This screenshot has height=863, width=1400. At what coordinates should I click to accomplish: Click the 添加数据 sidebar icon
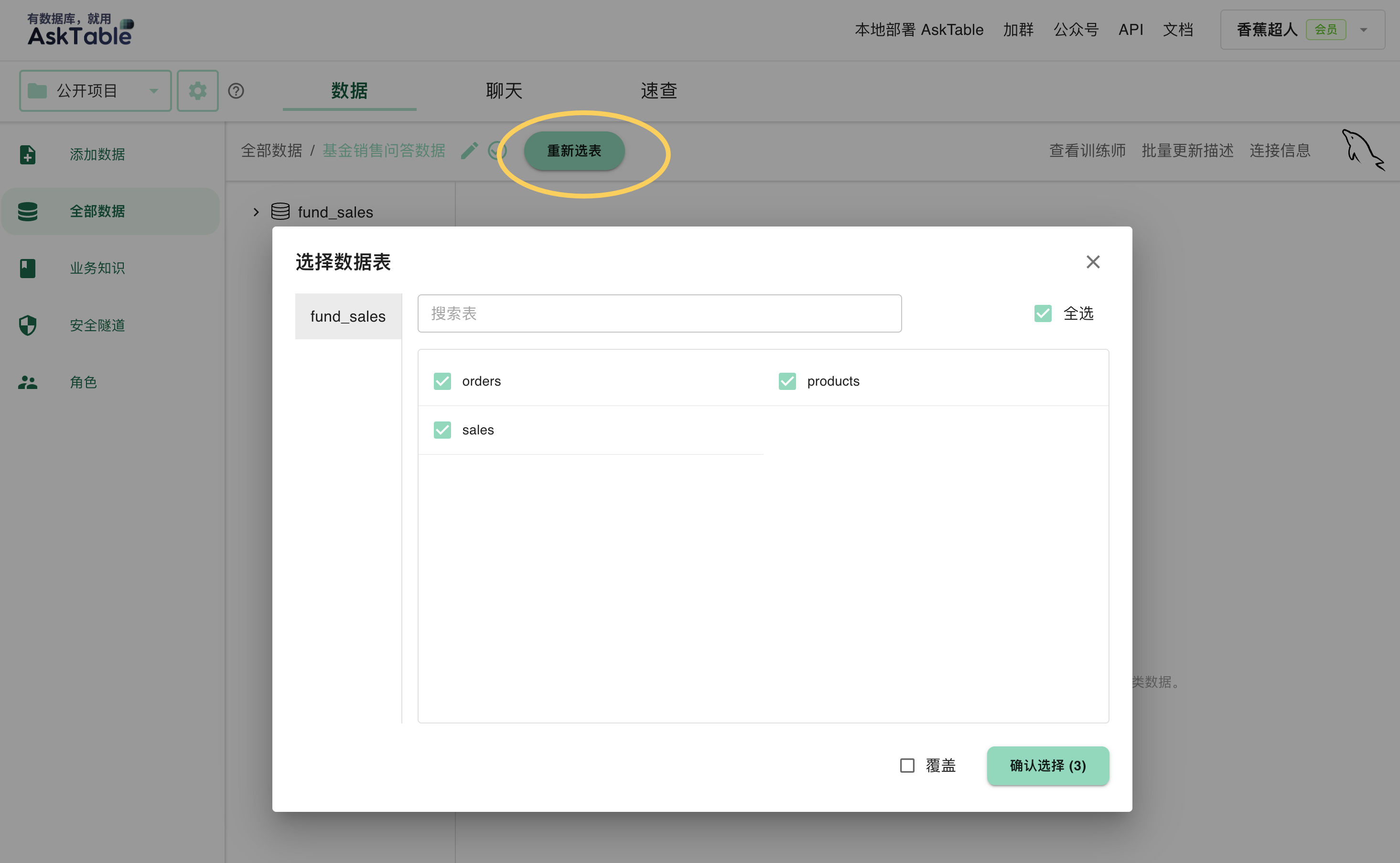[x=28, y=154]
